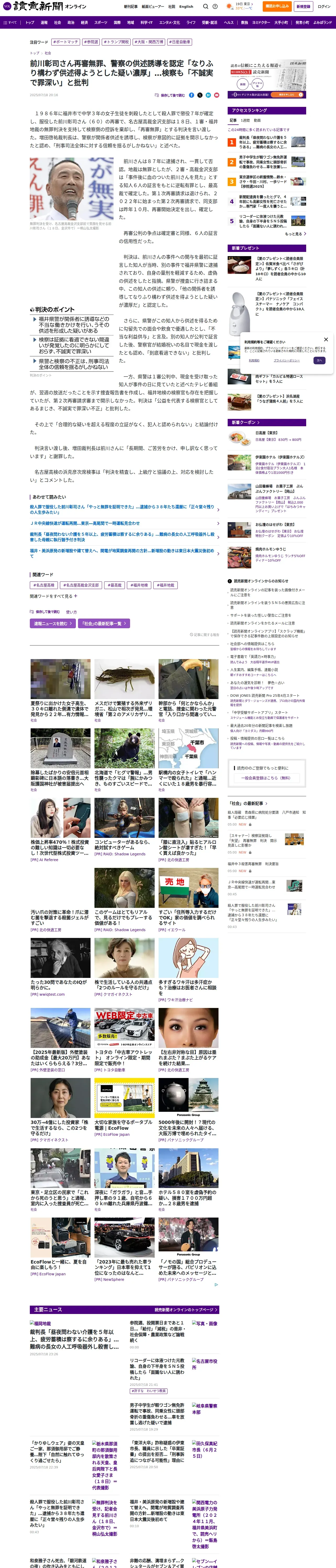Click #最高裁 related tag
Image resolution: width=336 pixels, height=1568 pixels.
(115, 585)
